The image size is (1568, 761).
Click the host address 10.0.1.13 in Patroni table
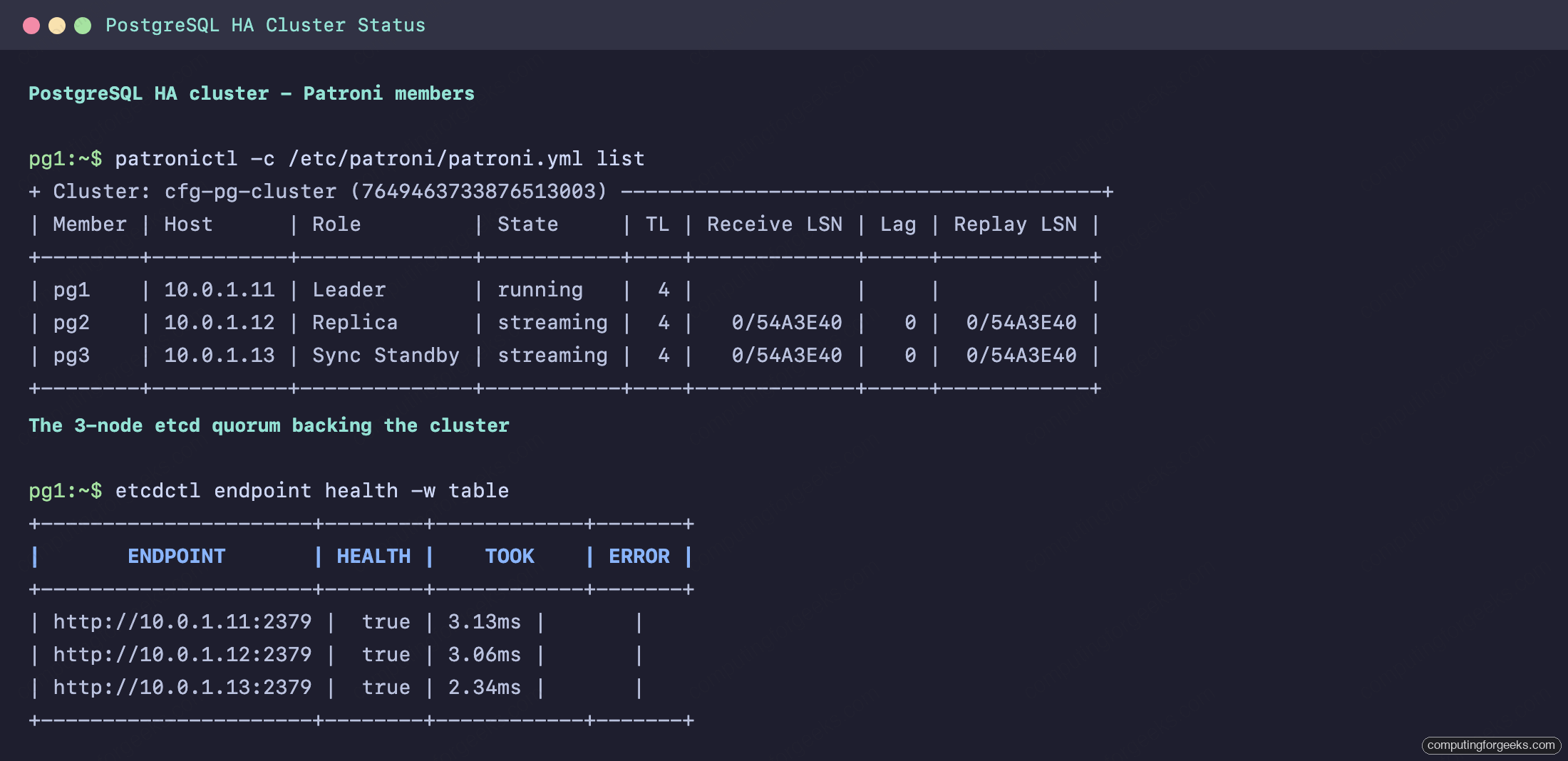pyautogui.click(x=220, y=356)
